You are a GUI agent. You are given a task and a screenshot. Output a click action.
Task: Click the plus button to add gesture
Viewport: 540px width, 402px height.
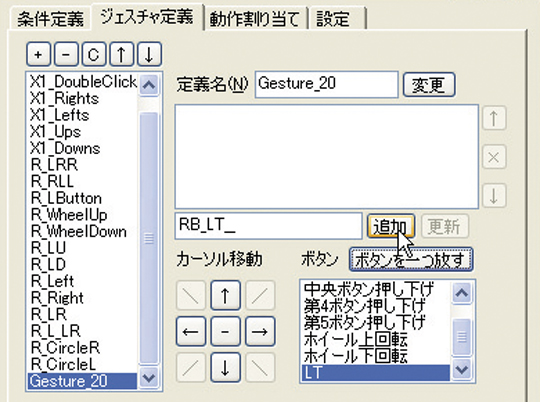click(x=39, y=54)
